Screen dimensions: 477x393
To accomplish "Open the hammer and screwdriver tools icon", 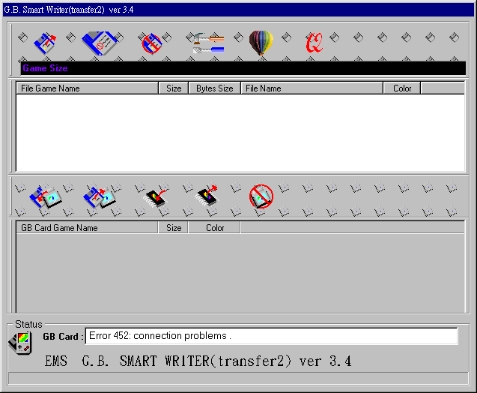I will [x=208, y=43].
